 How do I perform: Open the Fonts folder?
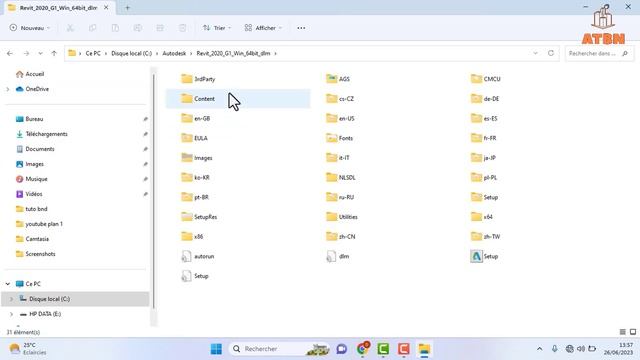tap(339, 138)
